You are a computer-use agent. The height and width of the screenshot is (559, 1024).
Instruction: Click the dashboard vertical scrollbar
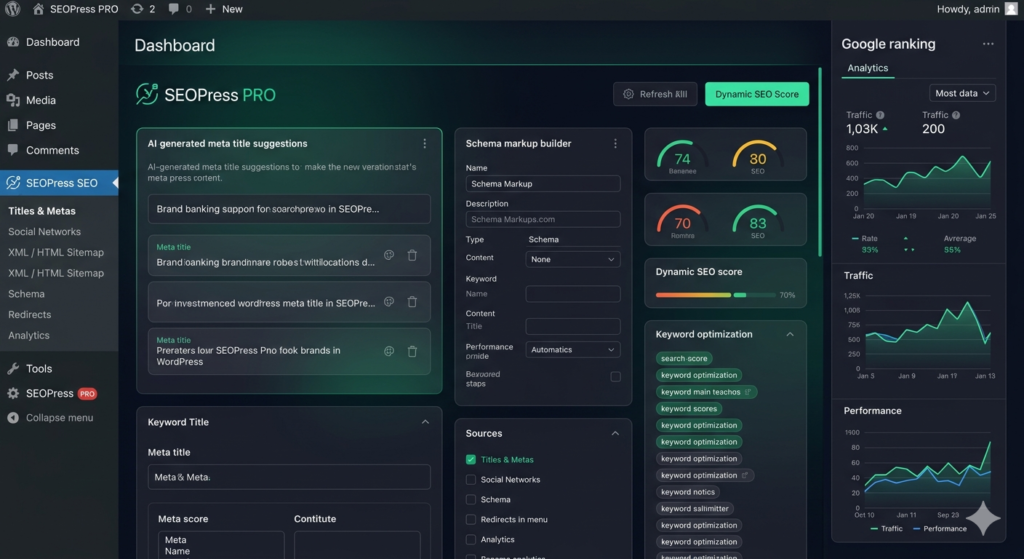[x=820, y=162]
